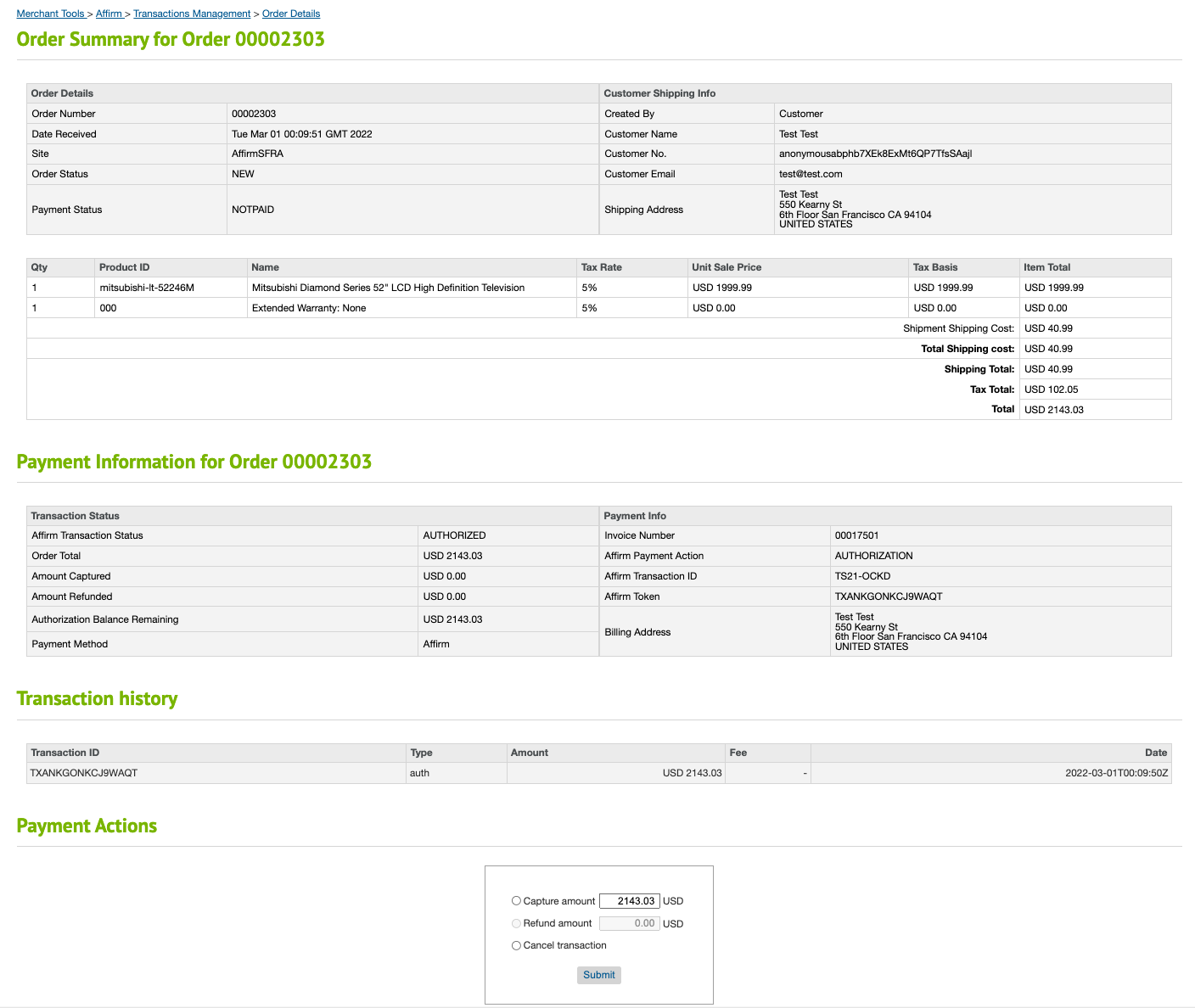Click the Shipment Shipping Cost label
1195x1008 pixels.
958,328
